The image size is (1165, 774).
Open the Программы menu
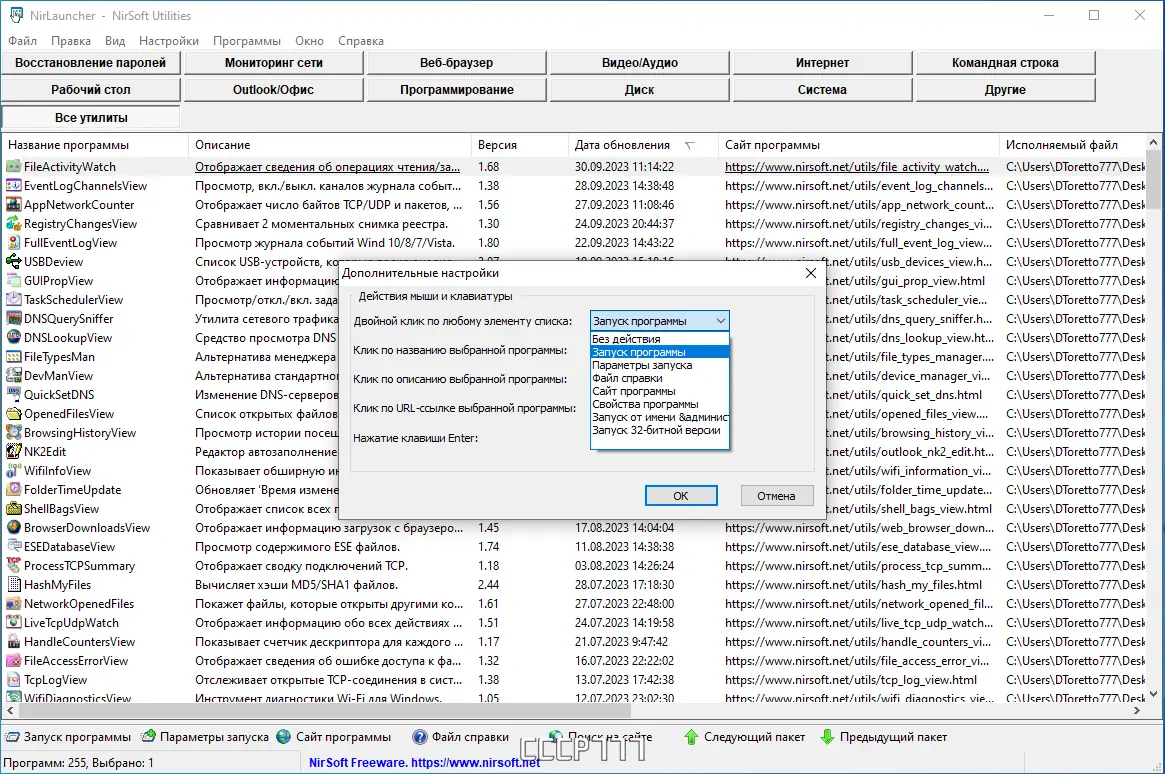click(247, 41)
